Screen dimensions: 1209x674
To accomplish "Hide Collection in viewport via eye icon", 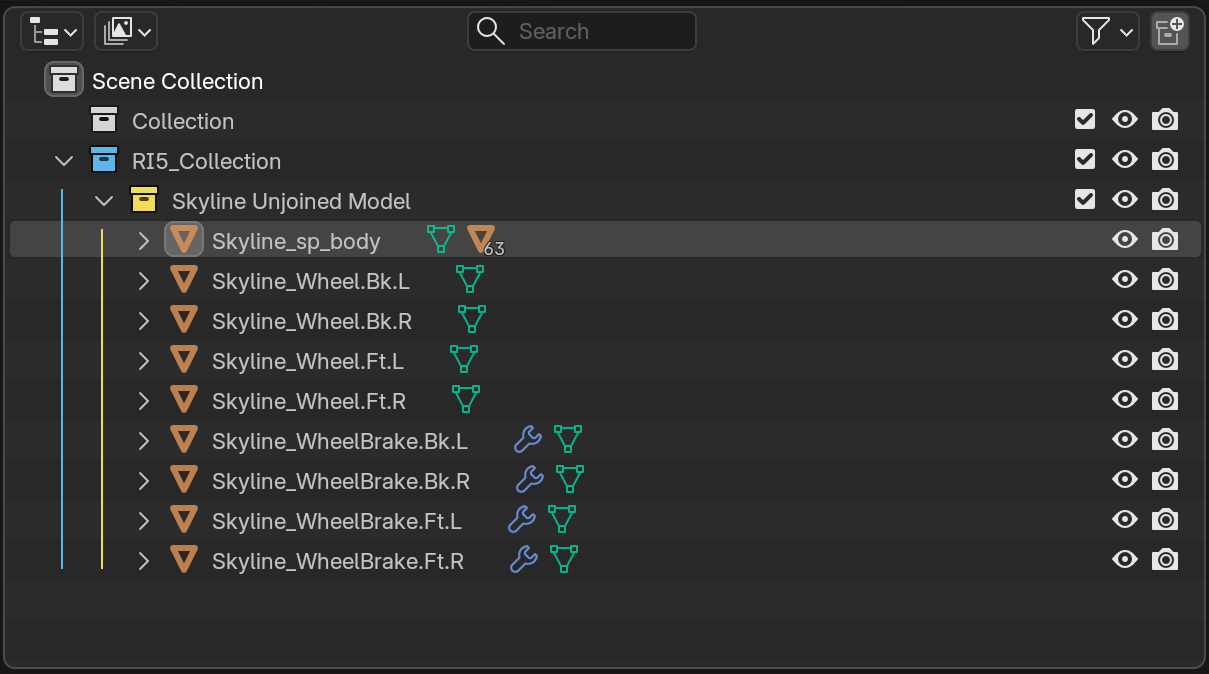I will [x=1125, y=120].
